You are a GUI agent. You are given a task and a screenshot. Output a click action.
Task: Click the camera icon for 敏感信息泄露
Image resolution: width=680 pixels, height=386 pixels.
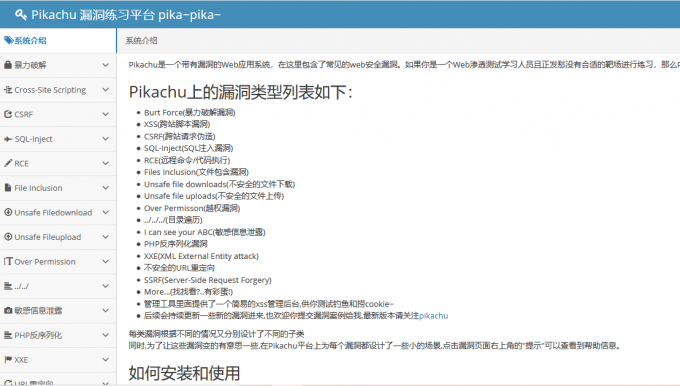(8, 311)
